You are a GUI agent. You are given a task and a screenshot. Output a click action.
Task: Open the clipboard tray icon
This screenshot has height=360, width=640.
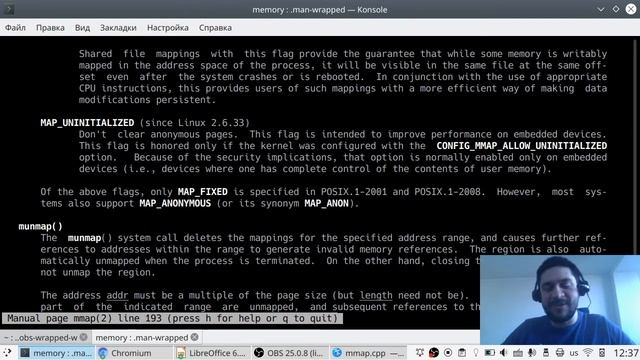click(x=462, y=353)
